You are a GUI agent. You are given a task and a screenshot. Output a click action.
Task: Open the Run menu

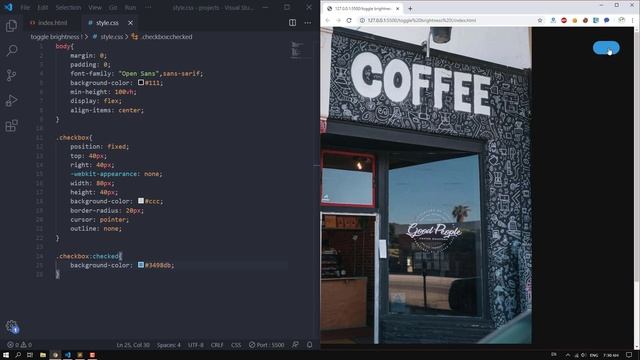click(x=130, y=7)
